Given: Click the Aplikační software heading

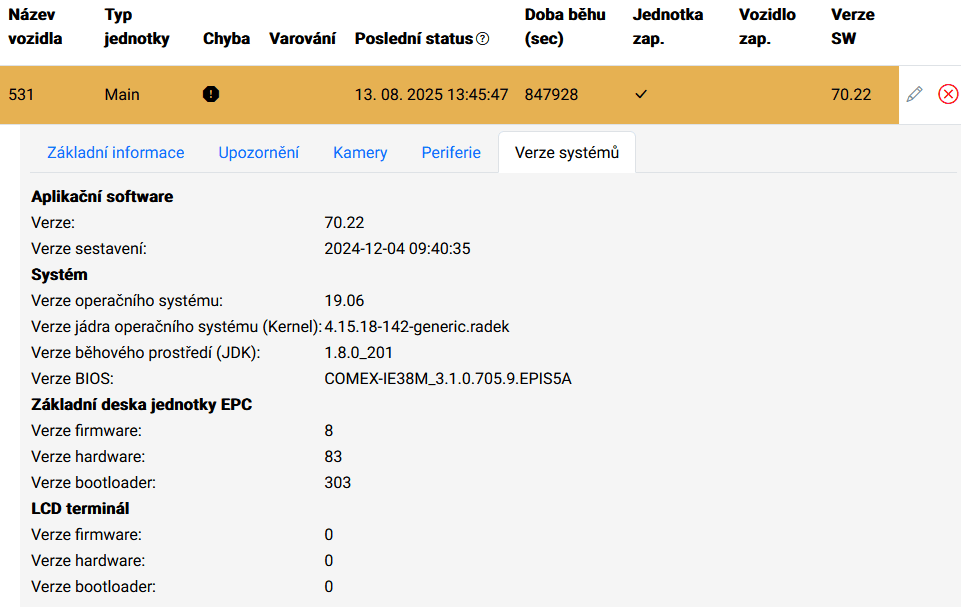Looking at the screenshot, I should click(x=102, y=197).
